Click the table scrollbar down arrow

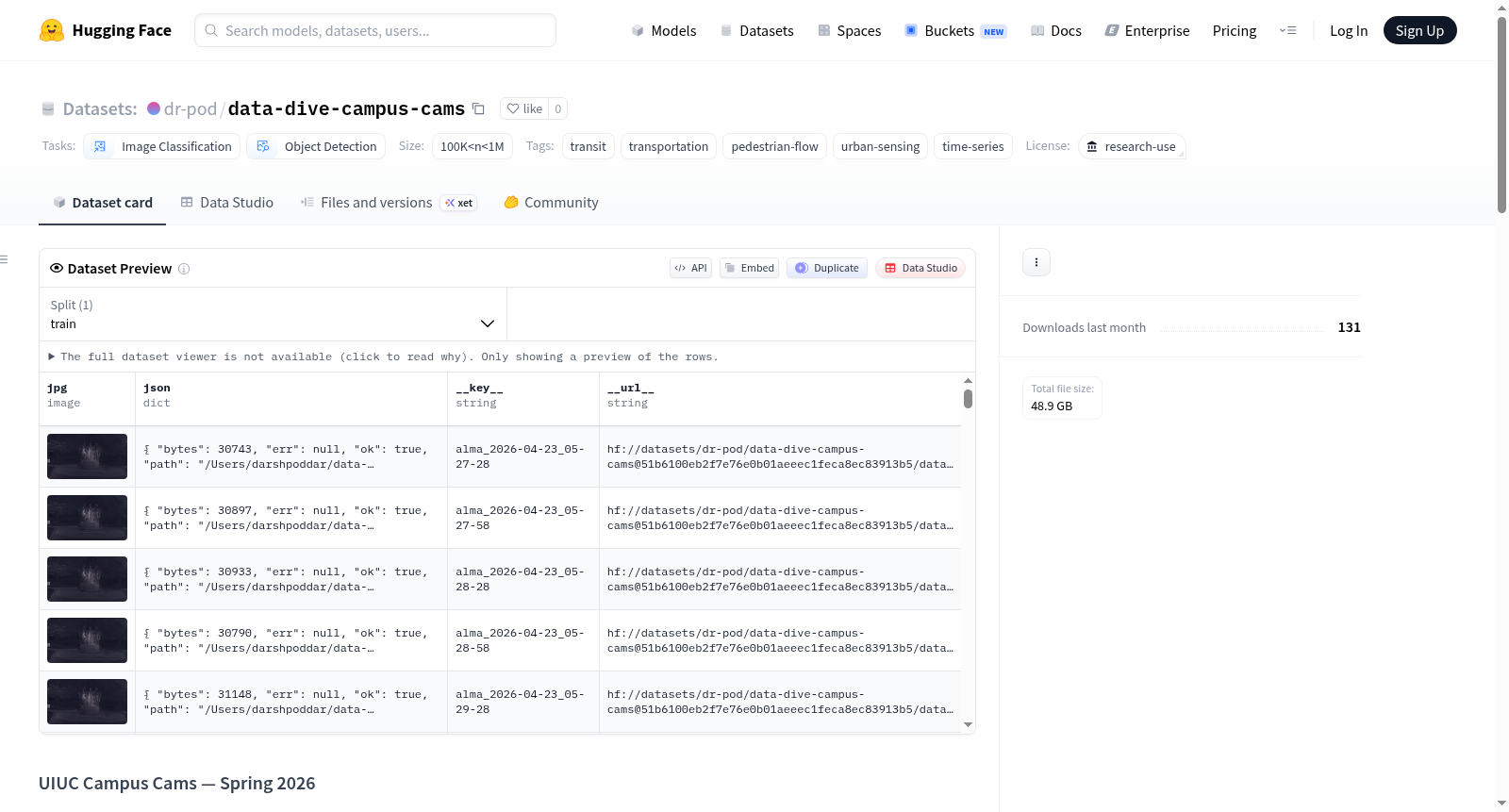tap(968, 725)
